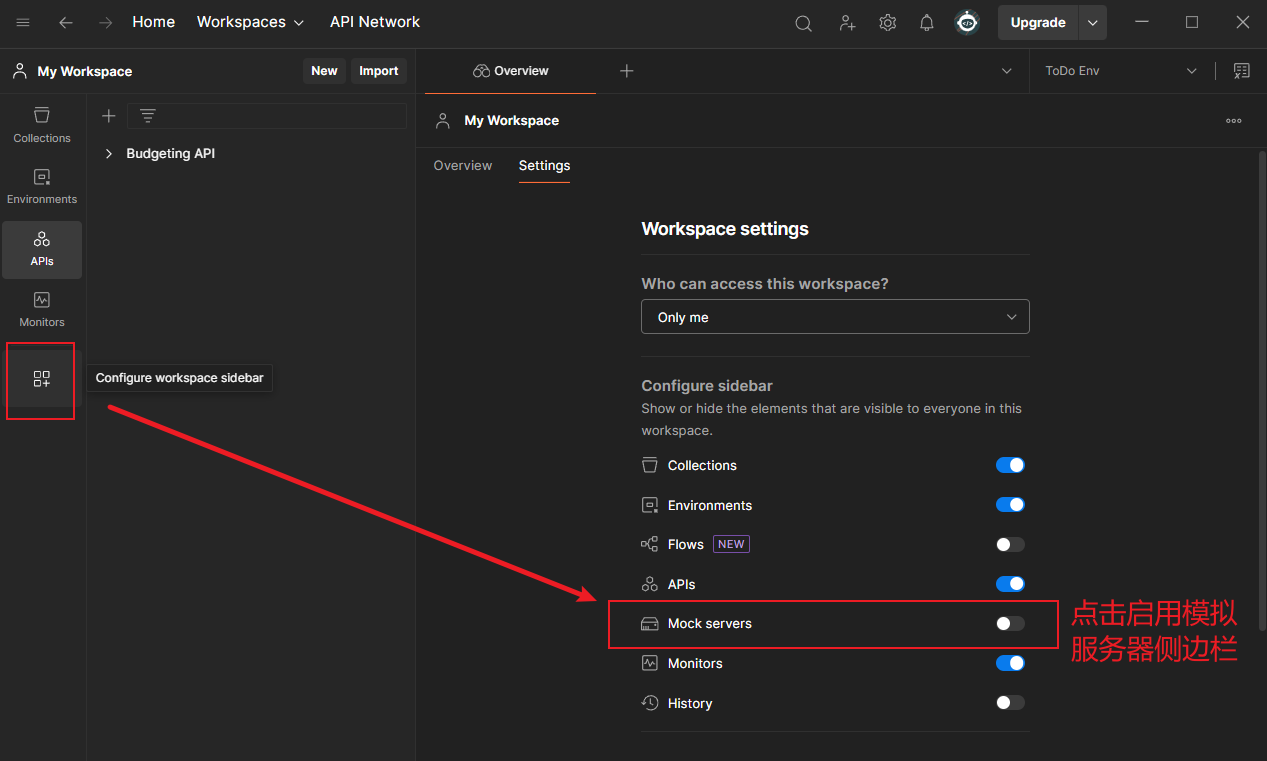Viewport: 1267px width, 761px height.
Task: Open the settings gear
Action: pyautogui.click(x=887, y=22)
